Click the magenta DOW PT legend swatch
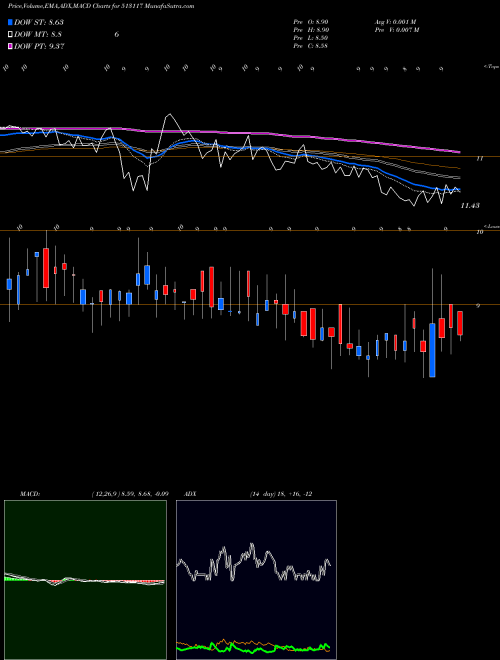Image resolution: width=500 pixels, height=660 pixels. click(x=10, y=46)
